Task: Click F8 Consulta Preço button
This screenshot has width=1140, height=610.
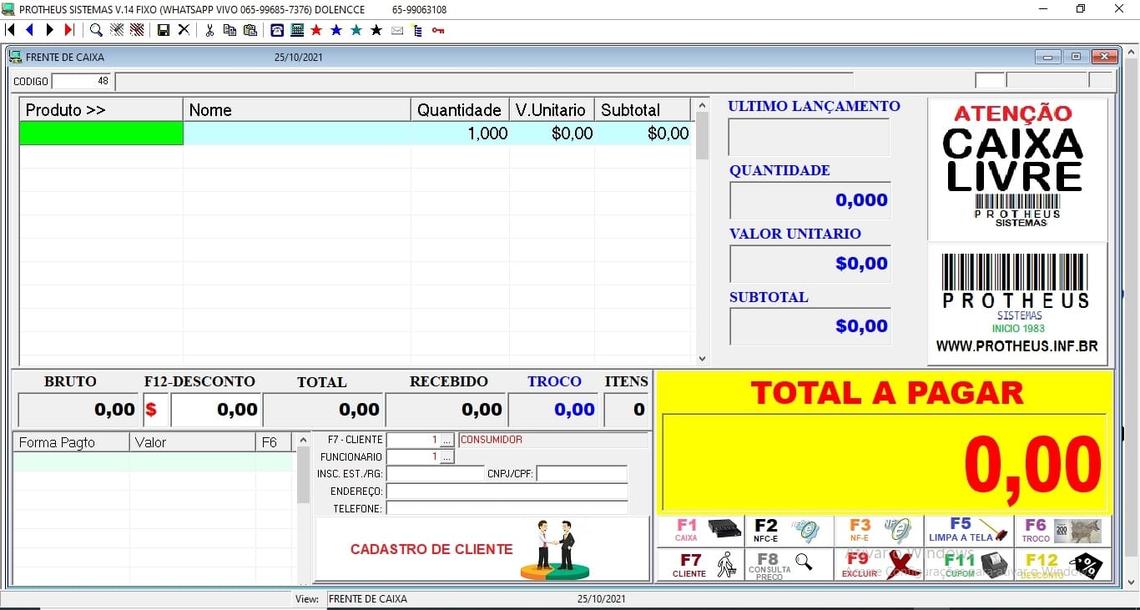Action: pyautogui.click(x=789, y=564)
